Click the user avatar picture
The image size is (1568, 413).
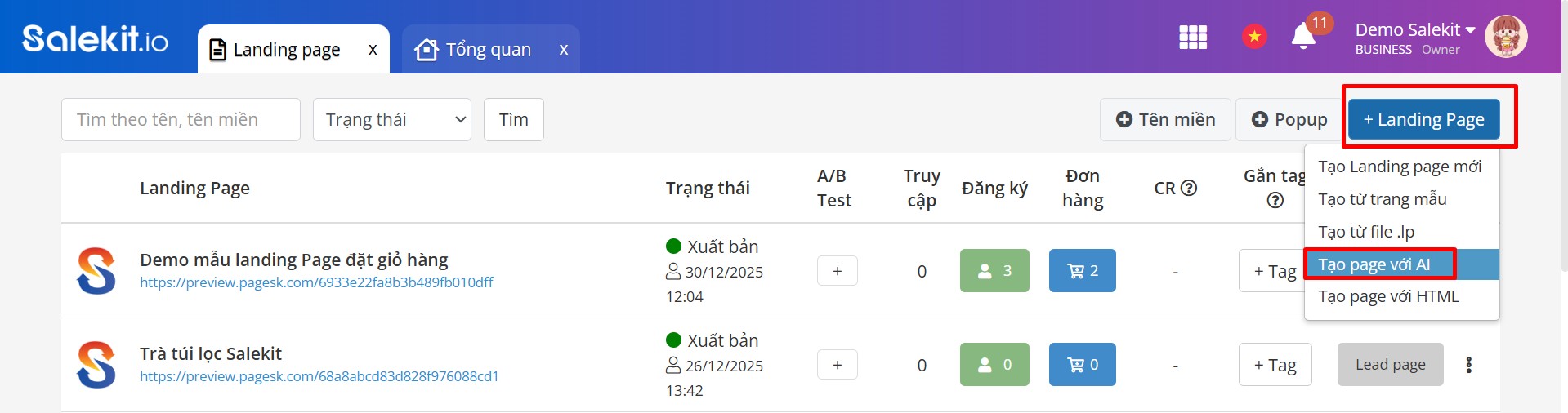pos(1506,37)
